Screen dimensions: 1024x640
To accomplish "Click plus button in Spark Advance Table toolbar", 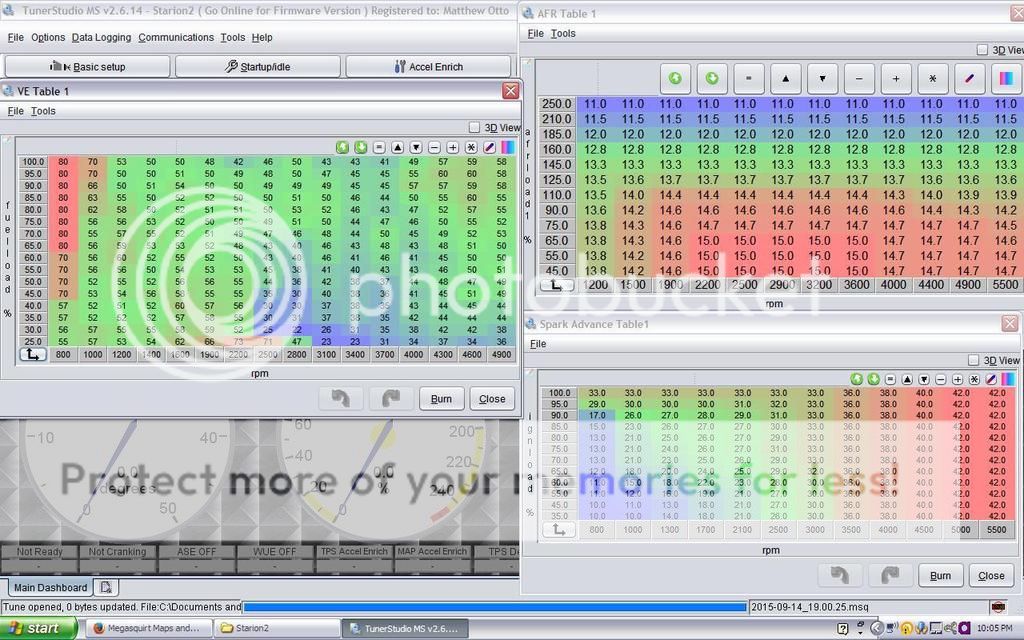I will coord(957,379).
